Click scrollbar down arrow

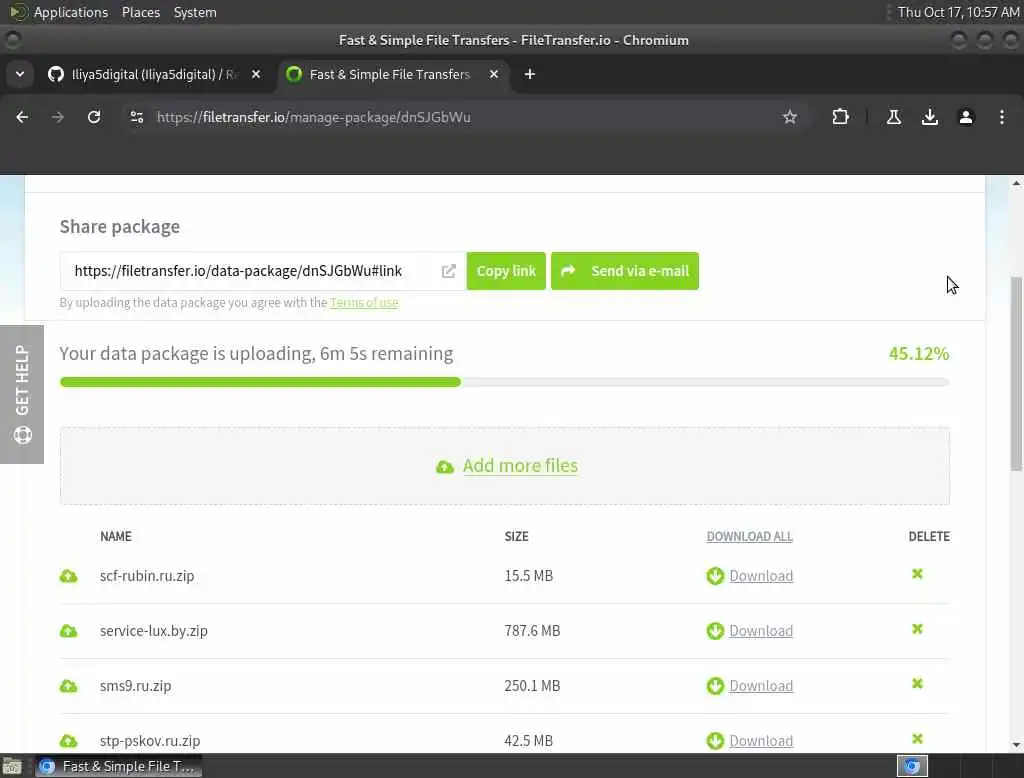click(x=1016, y=744)
